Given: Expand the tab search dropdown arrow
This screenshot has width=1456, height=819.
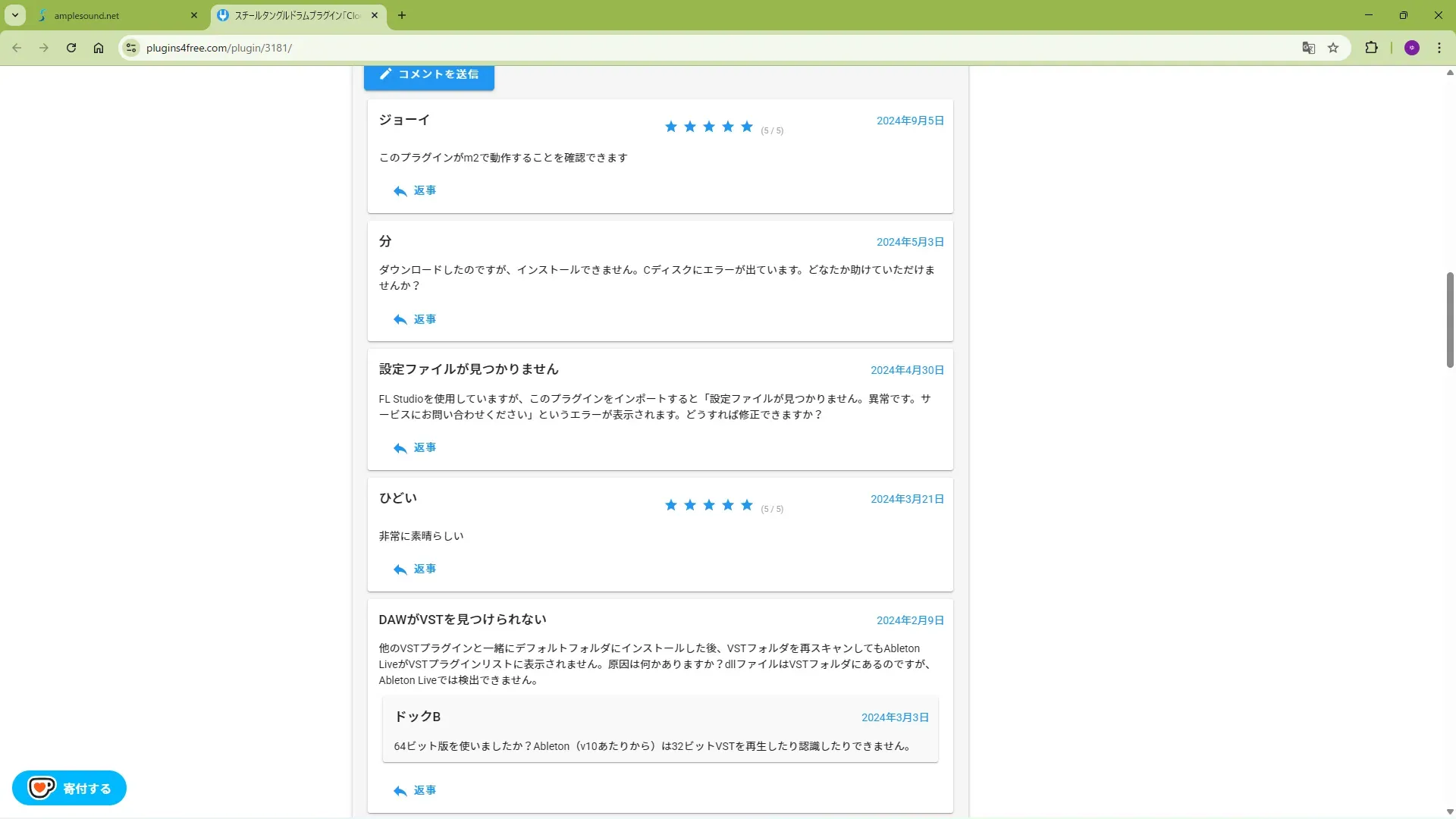Looking at the screenshot, I should [14, 15].
